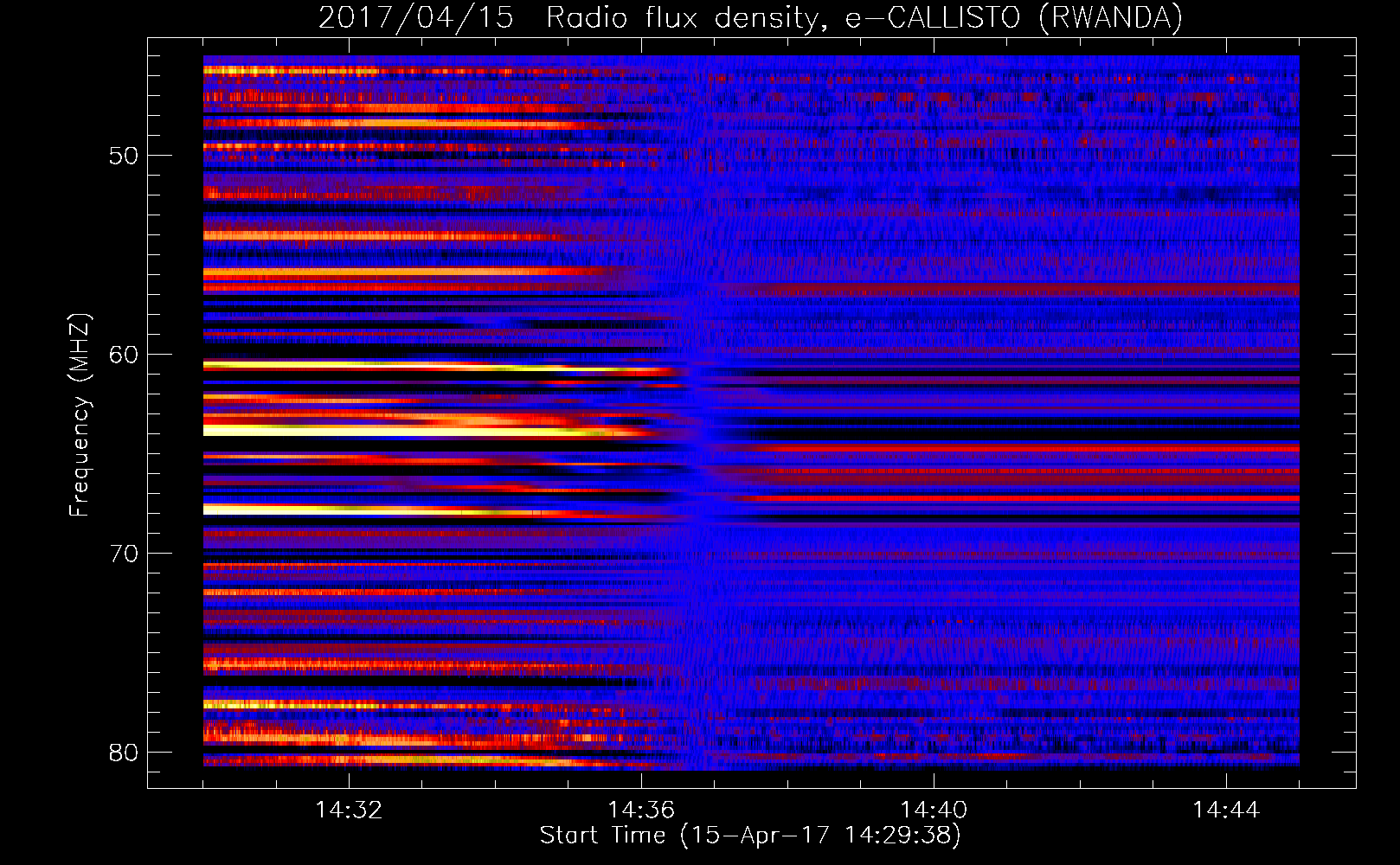Click the 70 frequency tick label
The width and height of the screenshot is (1400, 865).
pos(124,554)
